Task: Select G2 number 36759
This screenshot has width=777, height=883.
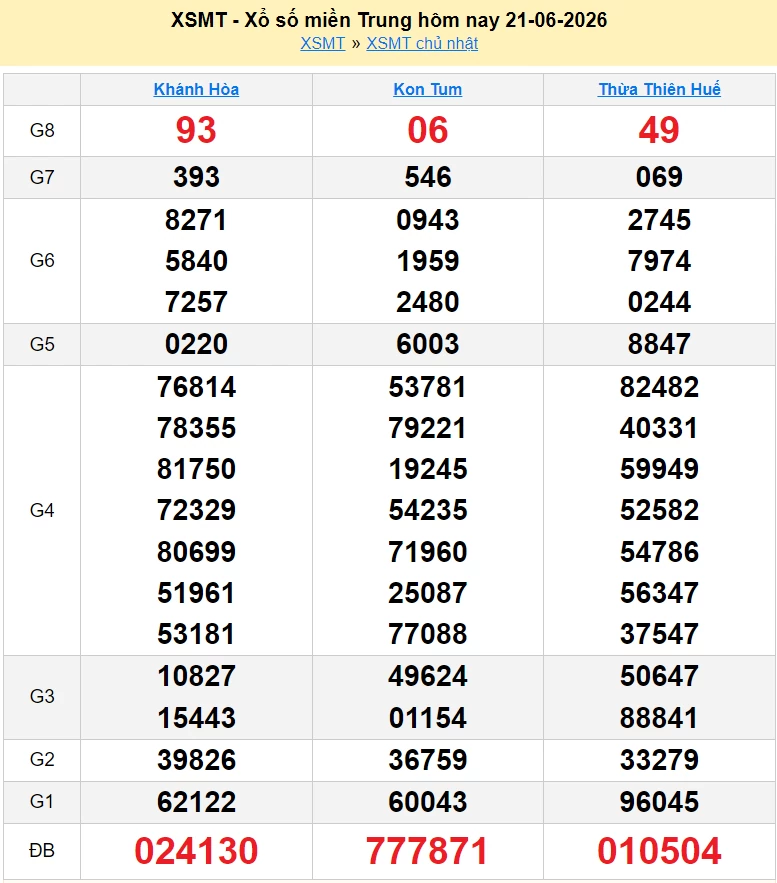Action: 428,760
